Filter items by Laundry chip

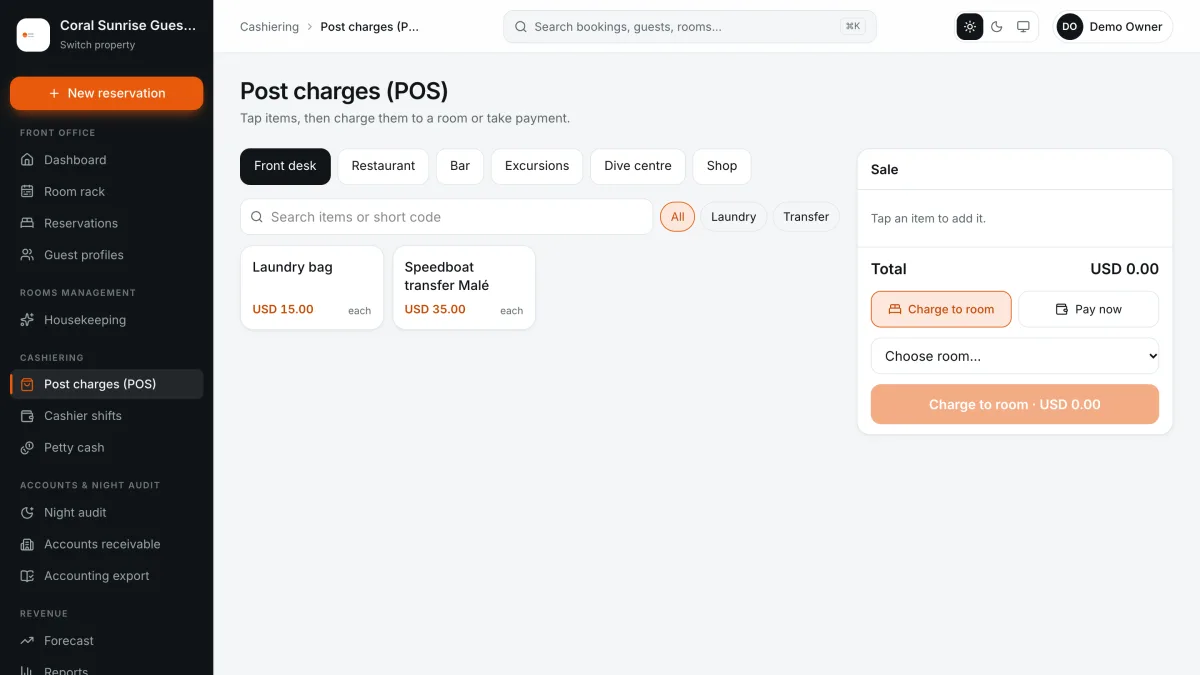click(x=733, y=217)
